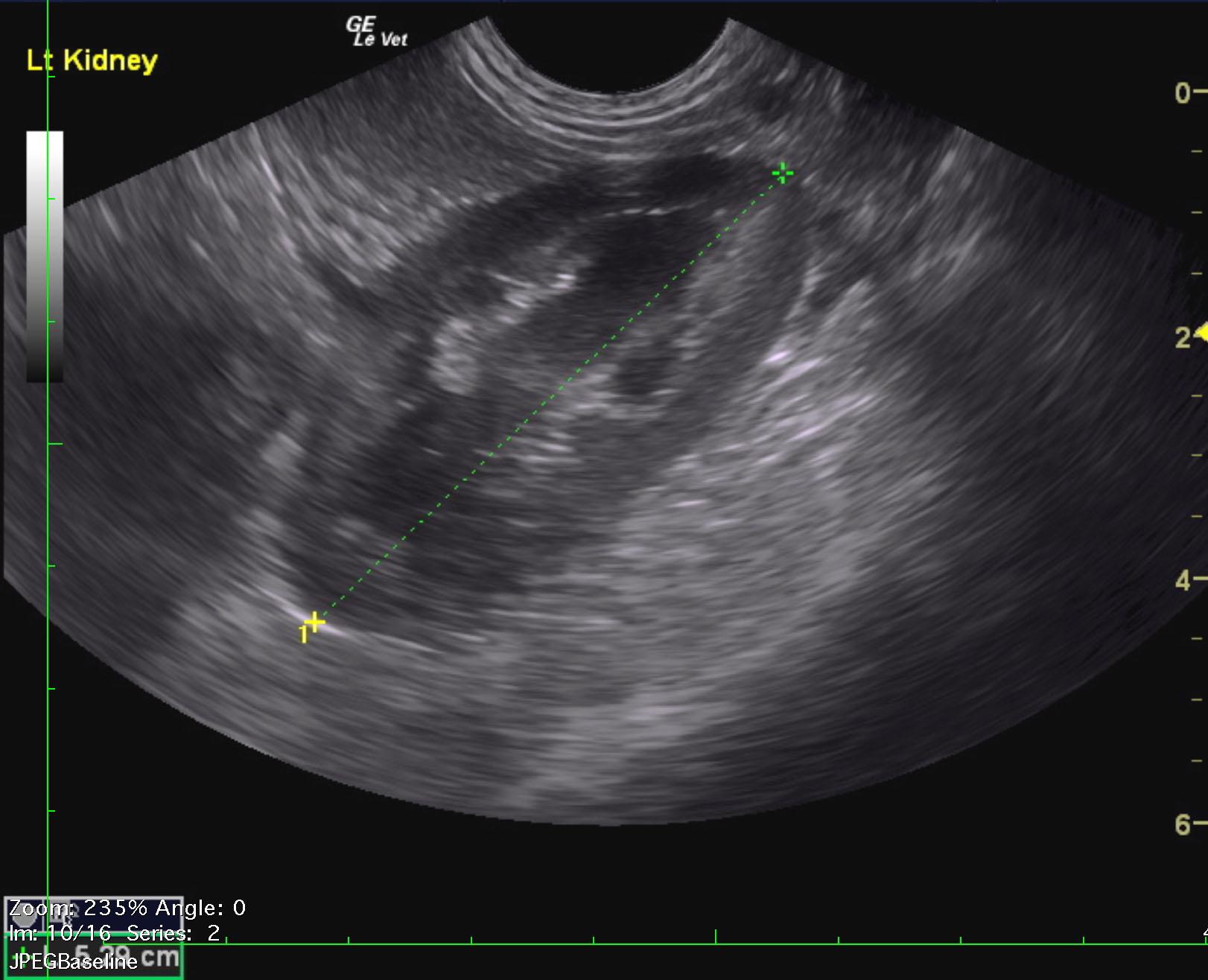
Task: Select the Lt Kidney annotation label
Action: pyautogui.click(x=92, y=60)
